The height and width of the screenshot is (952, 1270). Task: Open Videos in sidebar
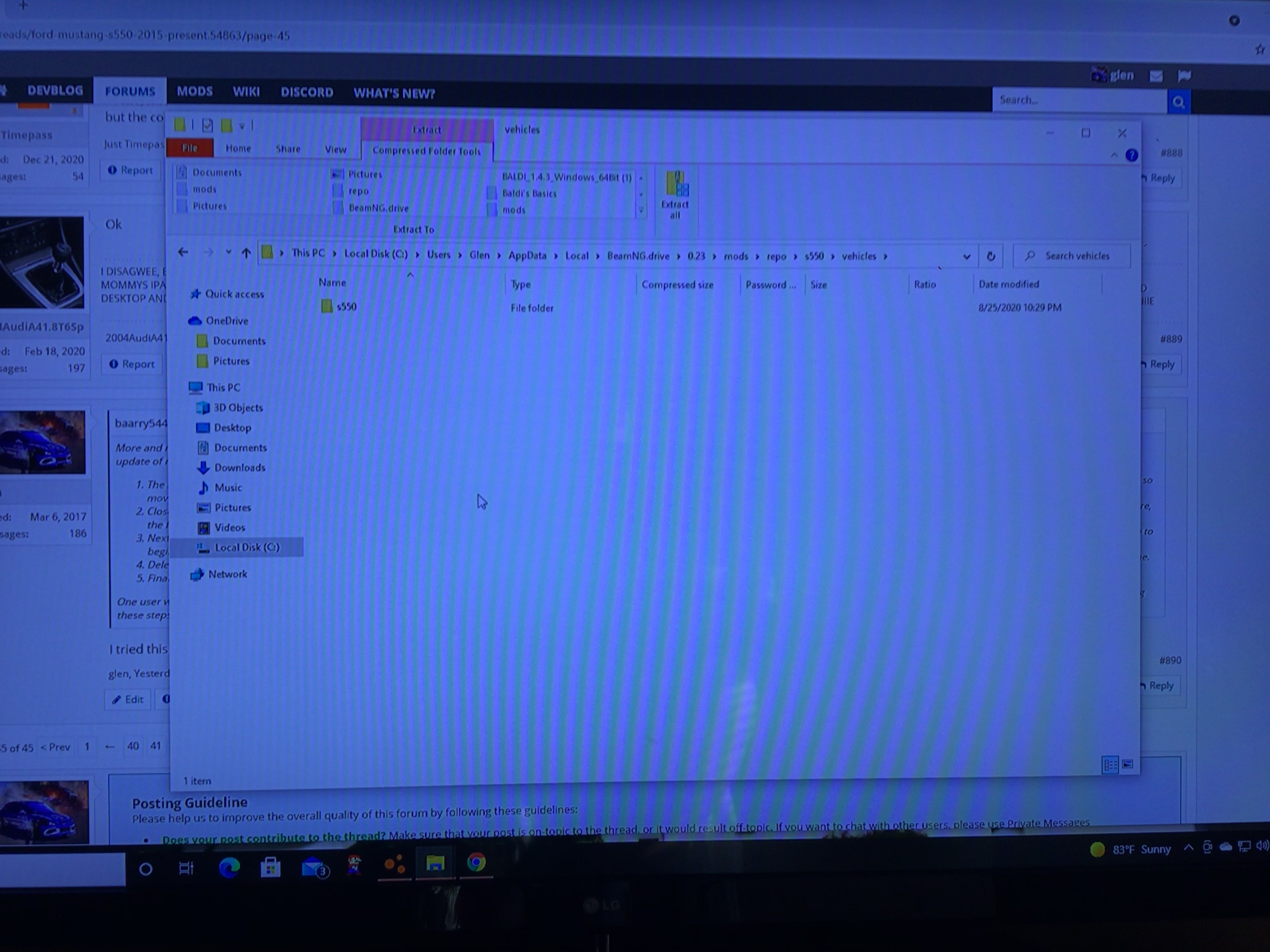(x=221, y=527)
